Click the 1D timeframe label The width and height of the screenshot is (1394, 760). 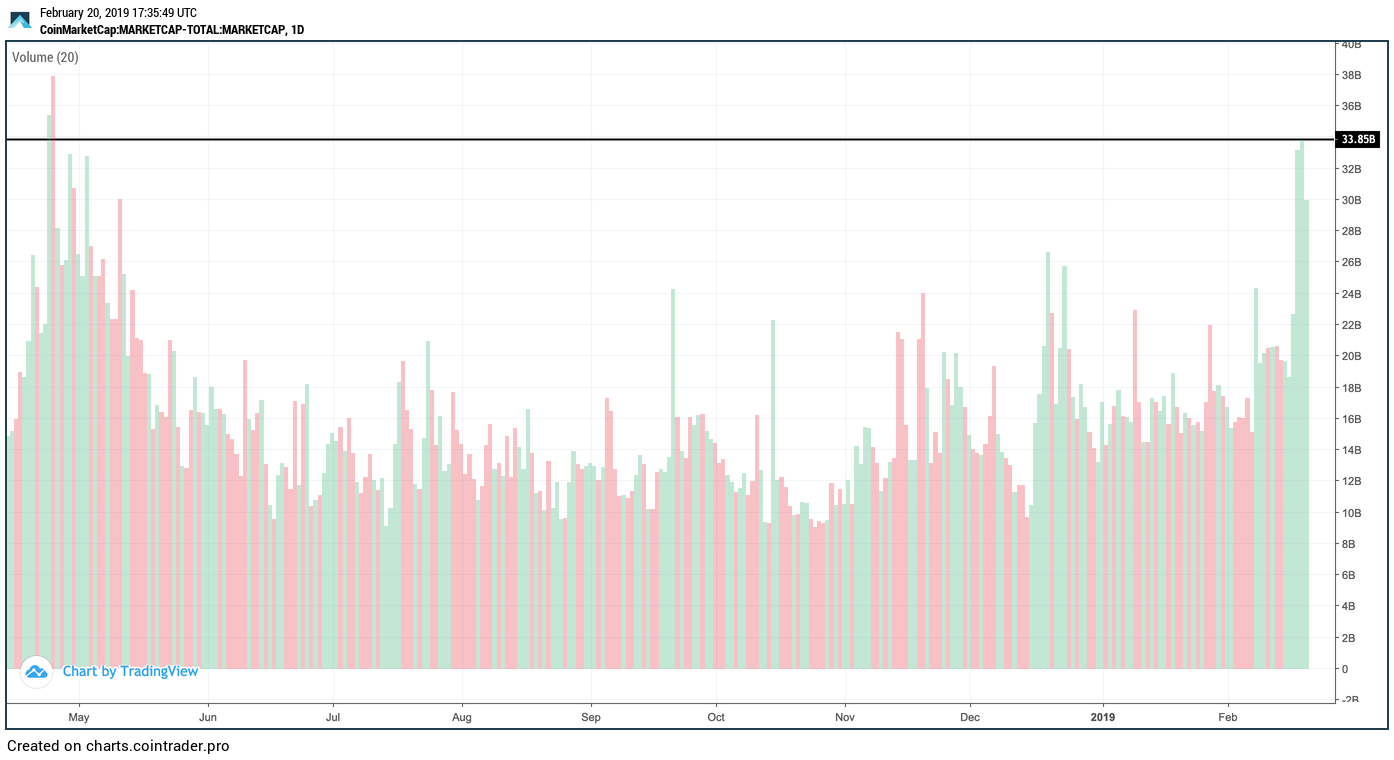click(x=300, y=30)
